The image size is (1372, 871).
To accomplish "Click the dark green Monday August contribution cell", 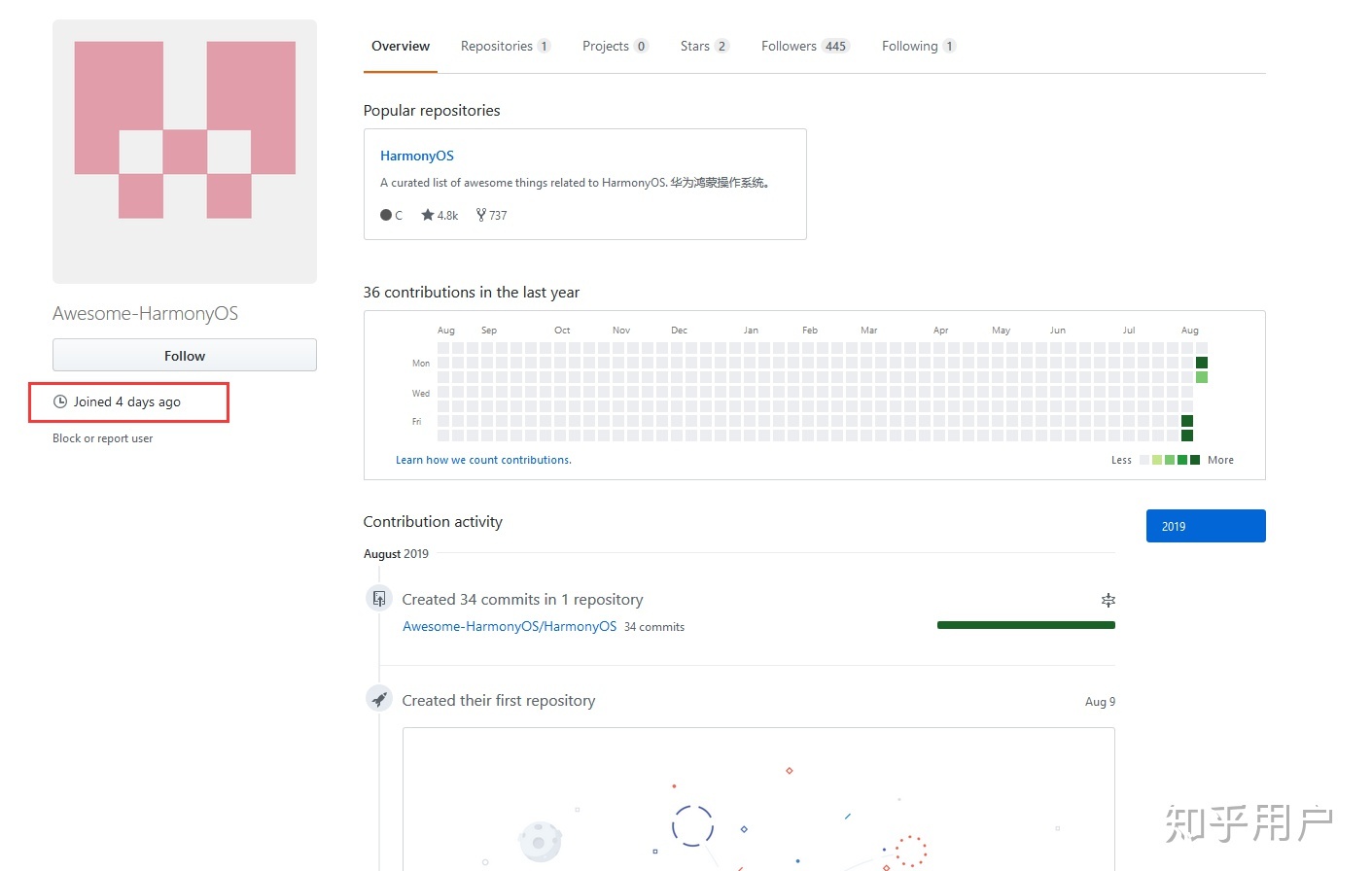I will [1202, 363].
